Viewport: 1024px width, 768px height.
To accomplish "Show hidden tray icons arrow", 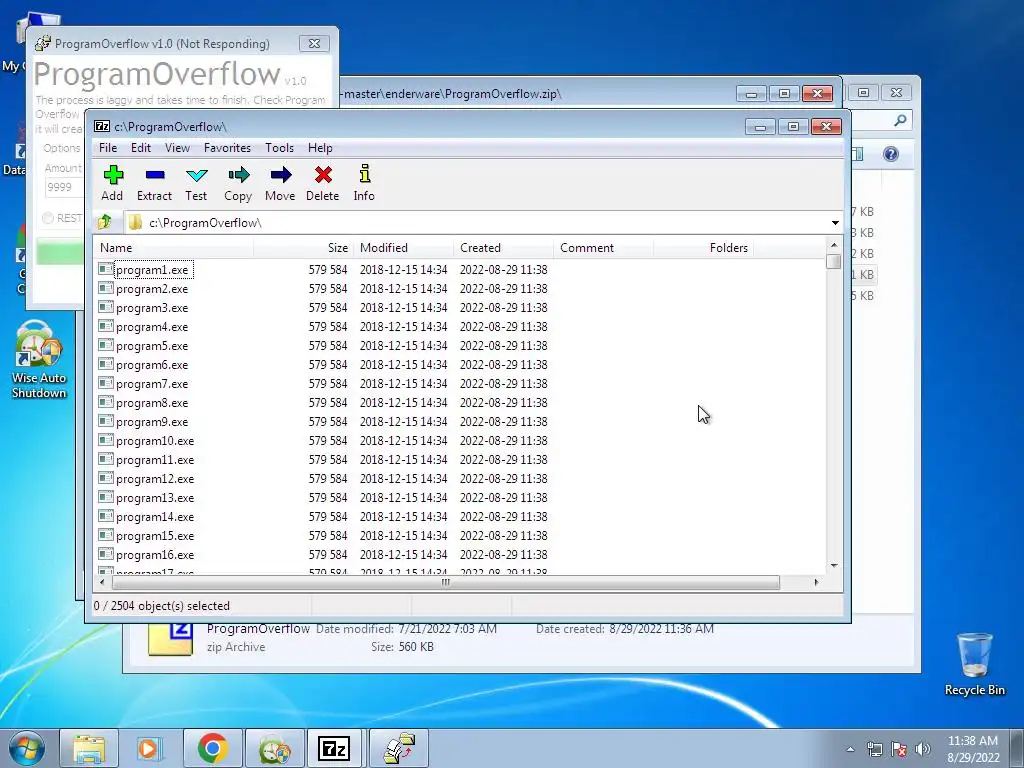I will [850, 749].
